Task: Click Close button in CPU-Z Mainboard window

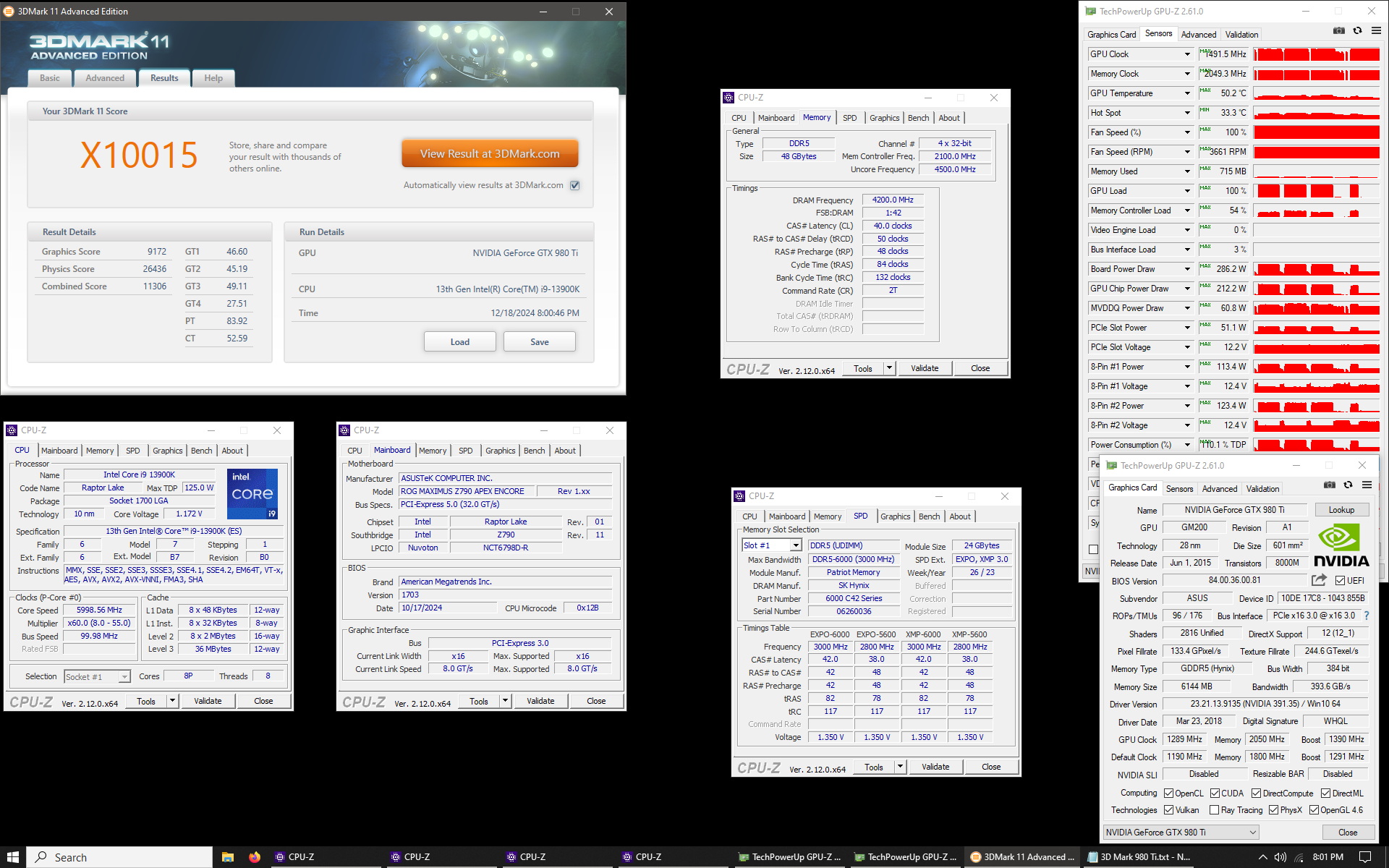Action: point(596,701)
